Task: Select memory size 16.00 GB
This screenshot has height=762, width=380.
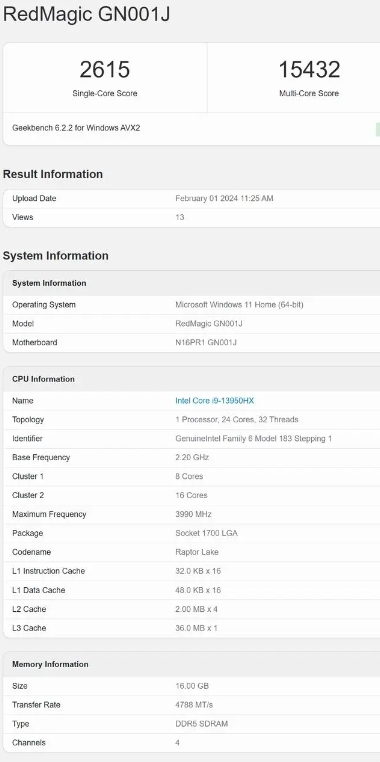Action: click(x=192, y=686)
